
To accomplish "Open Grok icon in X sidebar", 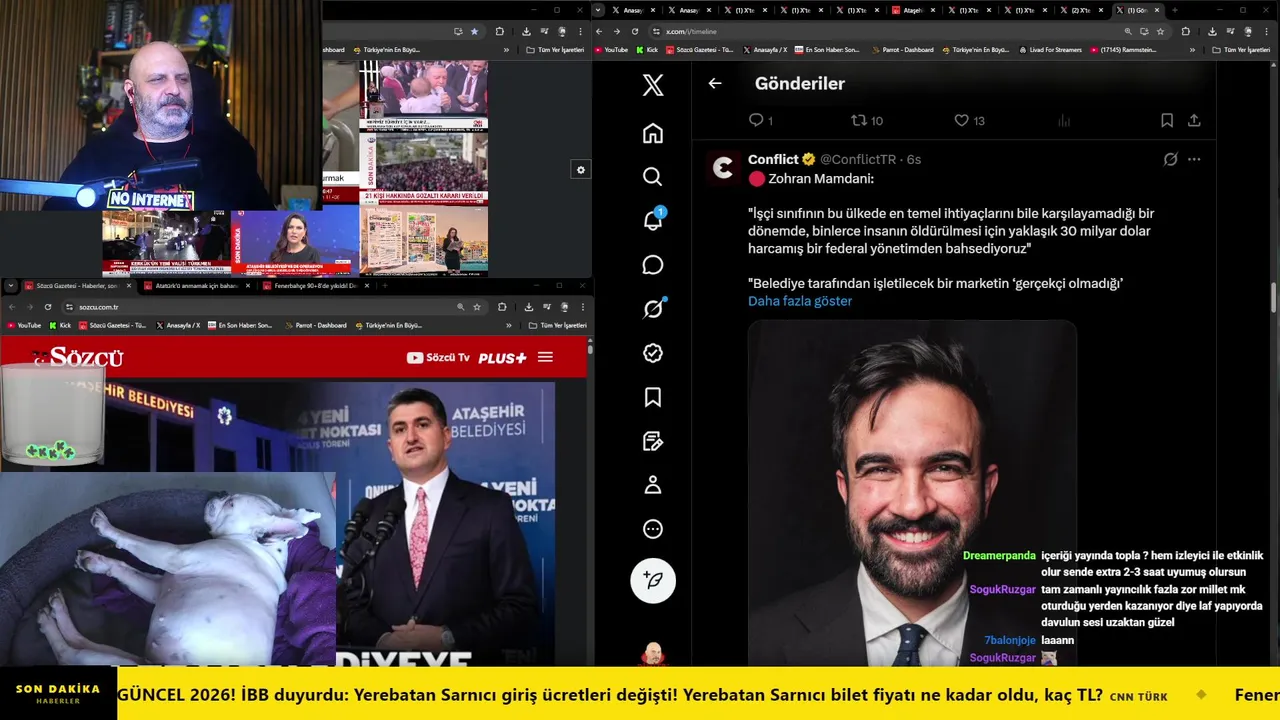I will (x=653, y=309).
